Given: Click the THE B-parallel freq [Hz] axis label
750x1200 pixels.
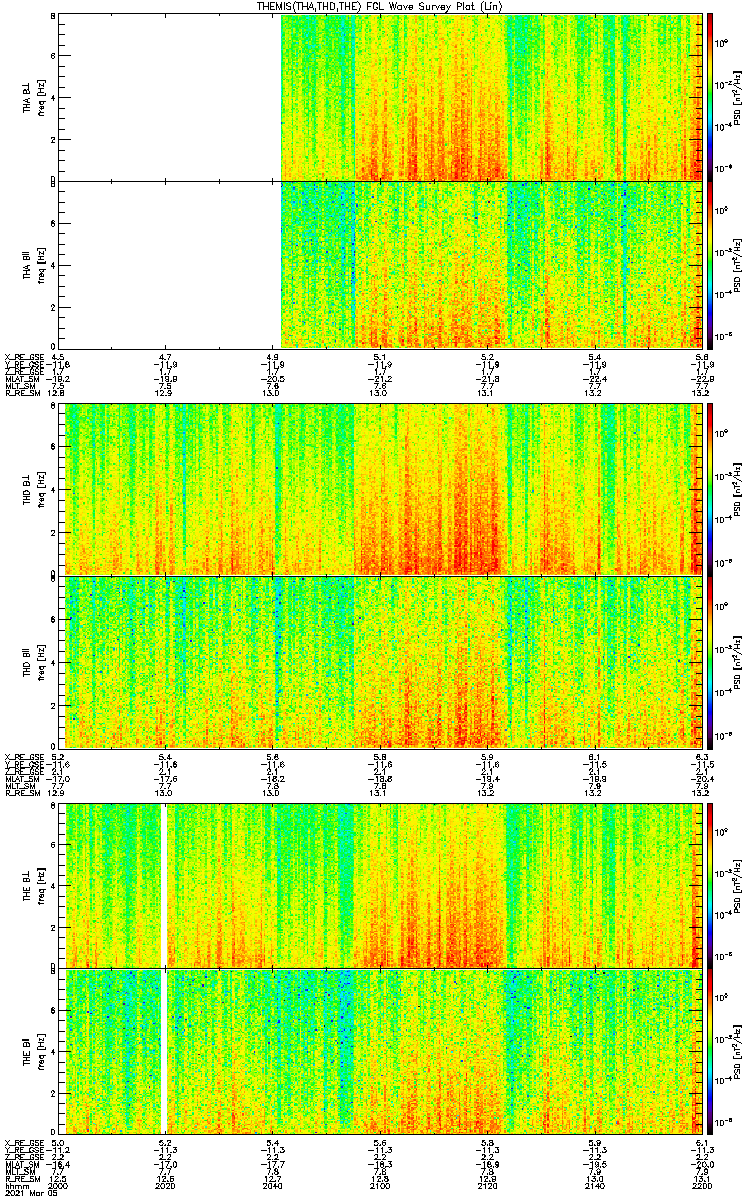Looking at the screenshot, I should coord(43,1050).
